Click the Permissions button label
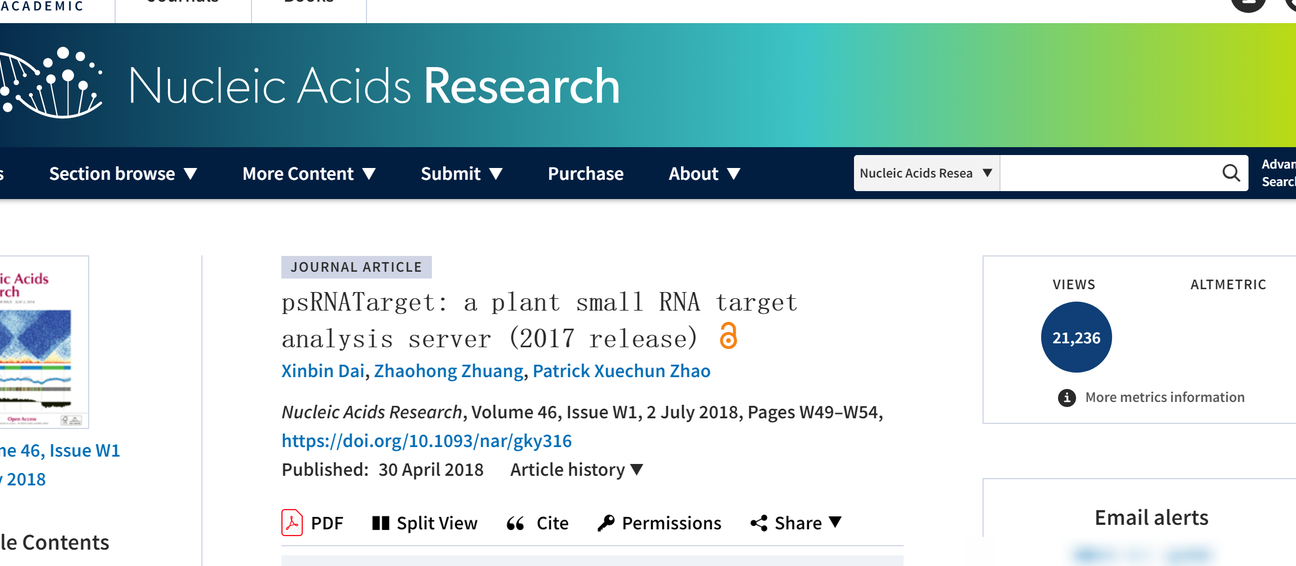Screen dimensions: 1296x566 (671, 523)
